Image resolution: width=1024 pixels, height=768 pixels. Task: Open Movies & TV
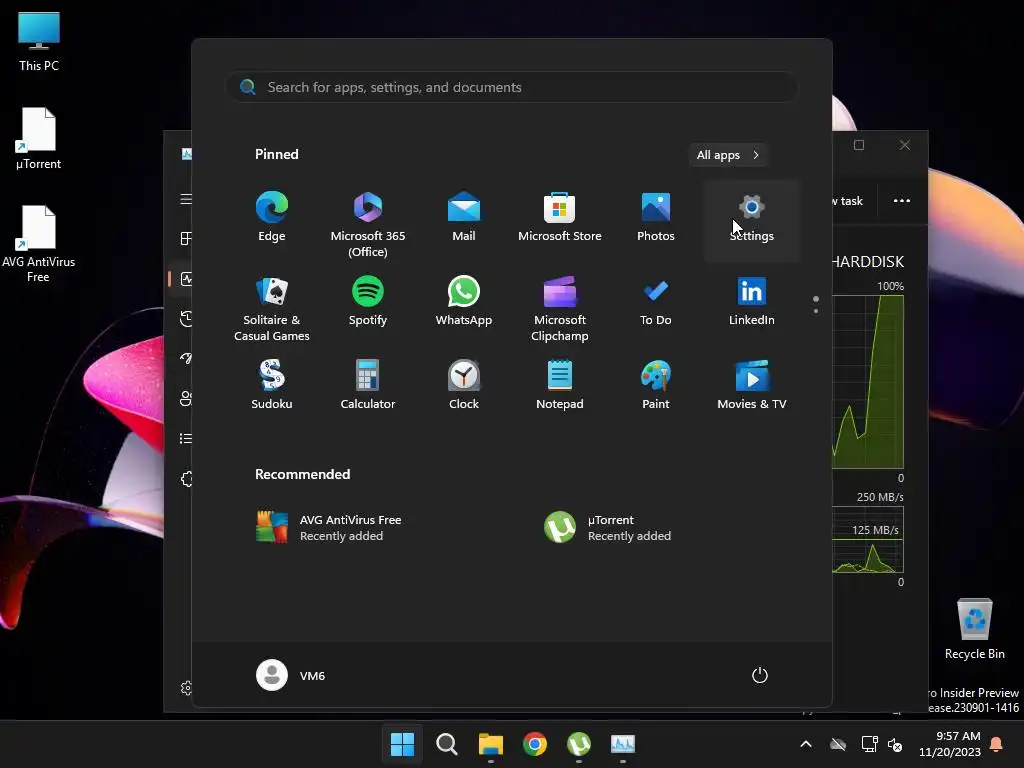click(x=752, y=385)
